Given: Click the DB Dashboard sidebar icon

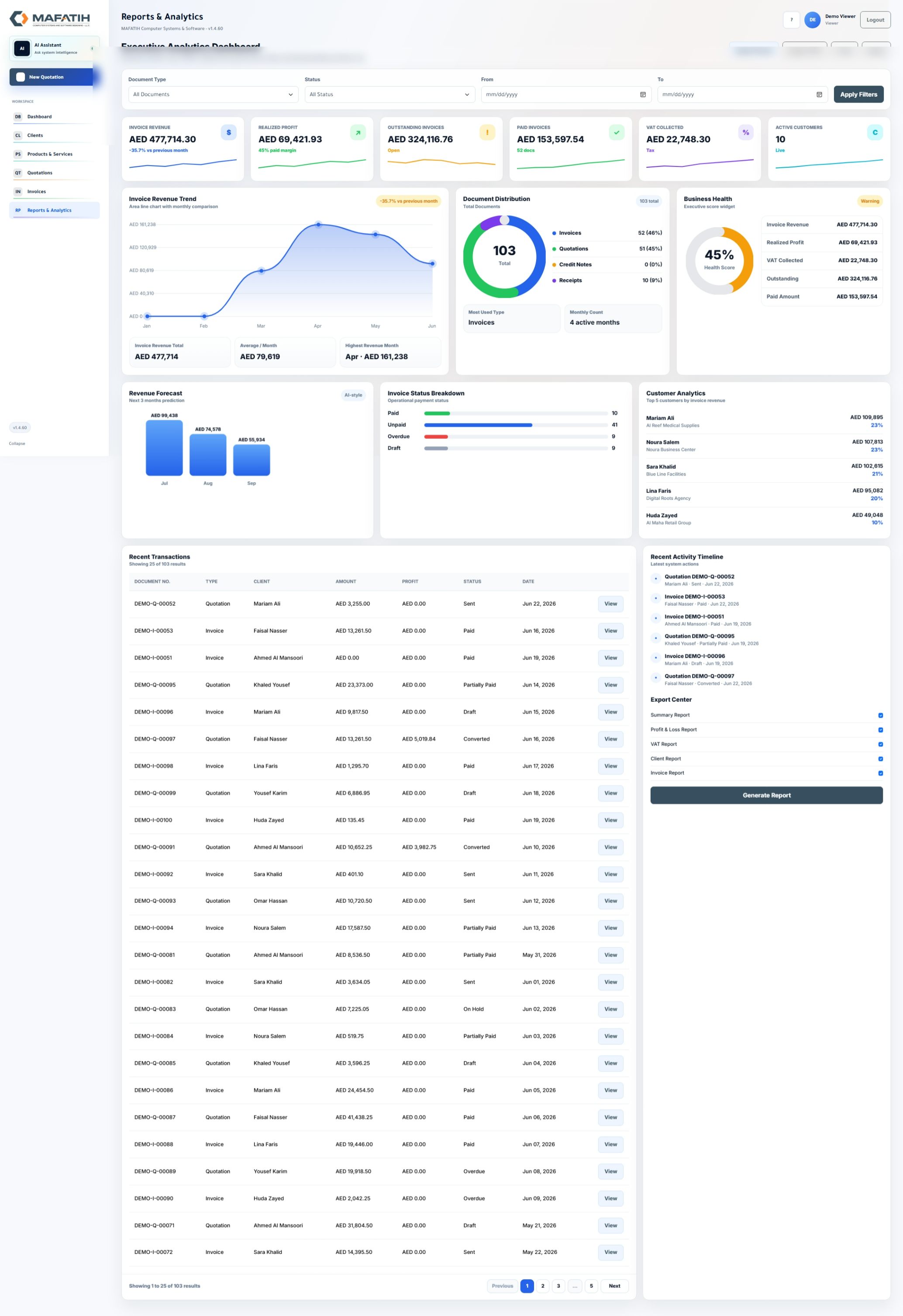Looking at the screenshot, I should (17, 117).
